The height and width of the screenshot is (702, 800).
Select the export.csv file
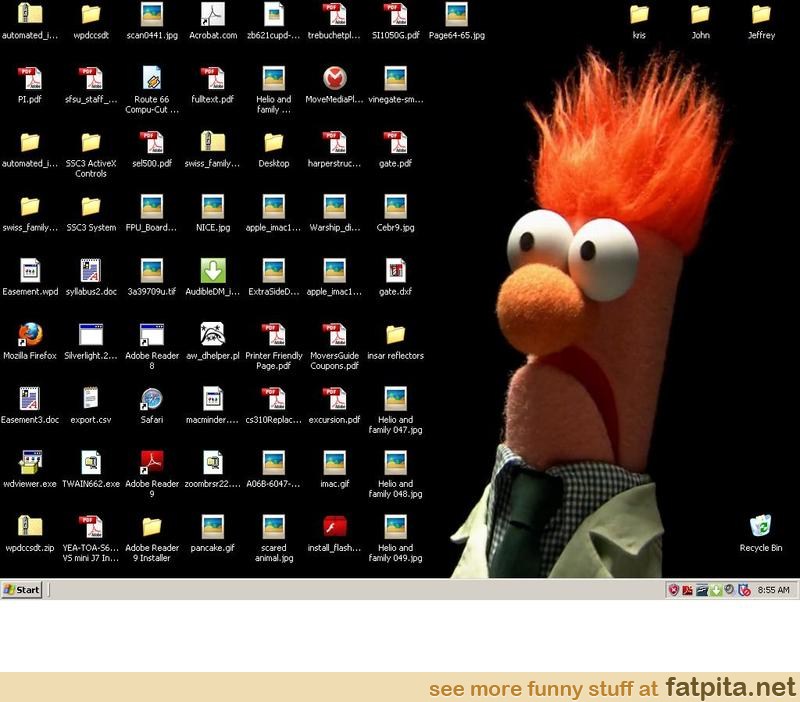[91, 398]
